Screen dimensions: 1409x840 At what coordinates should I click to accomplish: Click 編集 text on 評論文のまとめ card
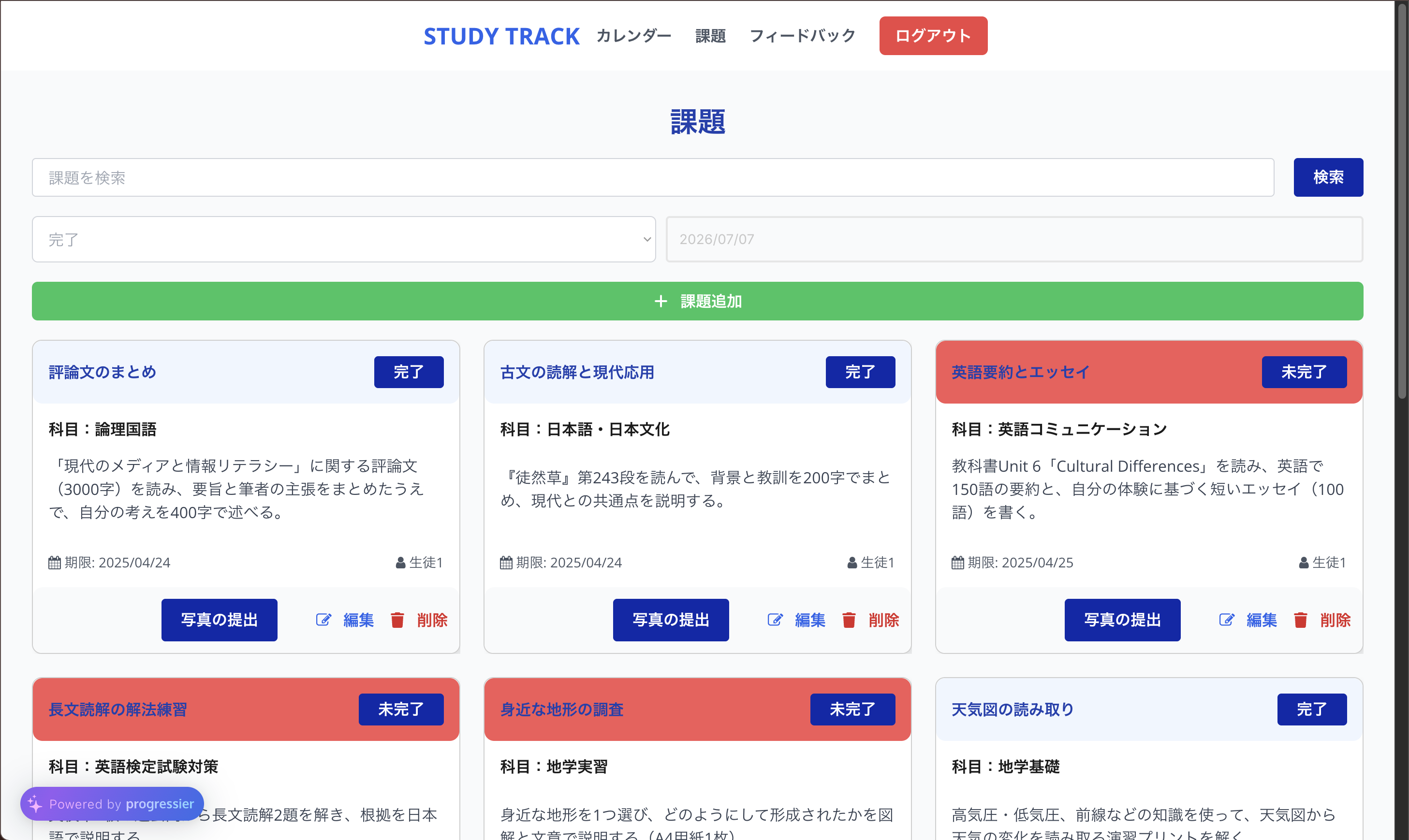point(358,620)
